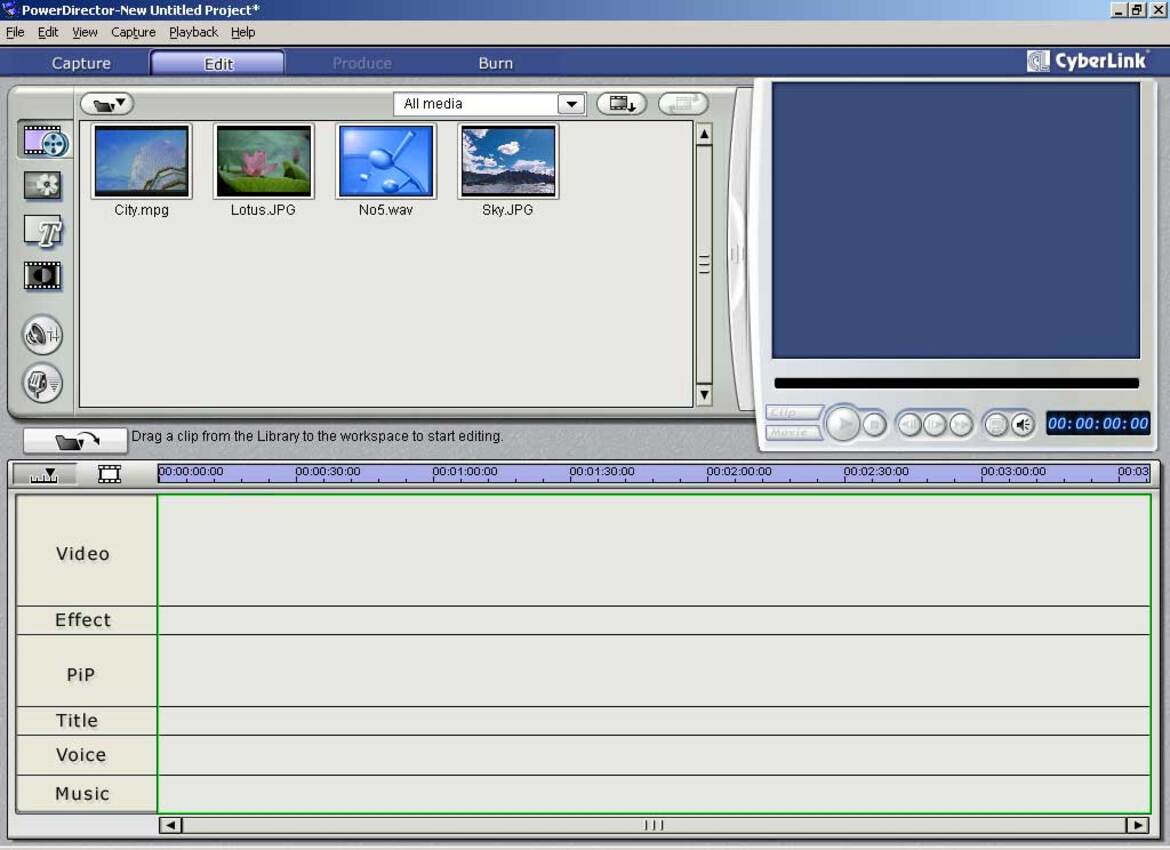Open the Capture menu
This screenshot has width=1170, height=850.
tap(133, 32)
